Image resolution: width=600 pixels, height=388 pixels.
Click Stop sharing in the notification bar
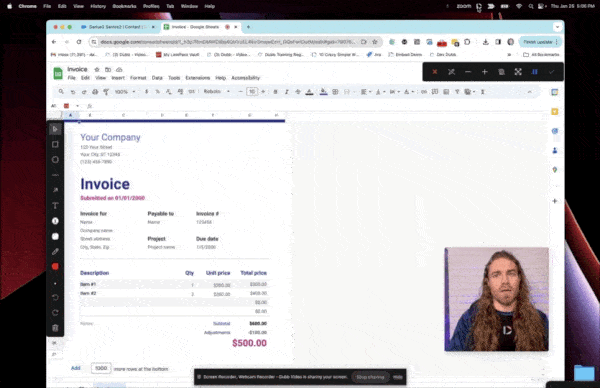(370, 377)
